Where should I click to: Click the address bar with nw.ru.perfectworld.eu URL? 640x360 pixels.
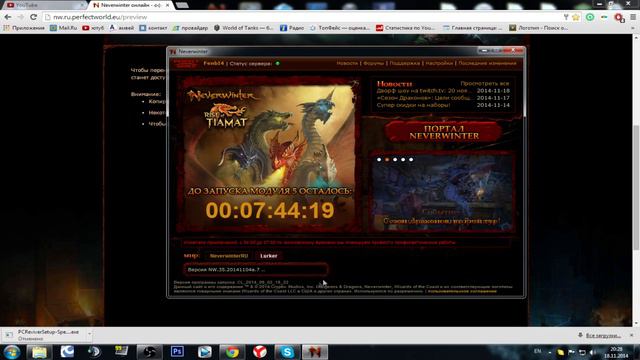(302, 17)
